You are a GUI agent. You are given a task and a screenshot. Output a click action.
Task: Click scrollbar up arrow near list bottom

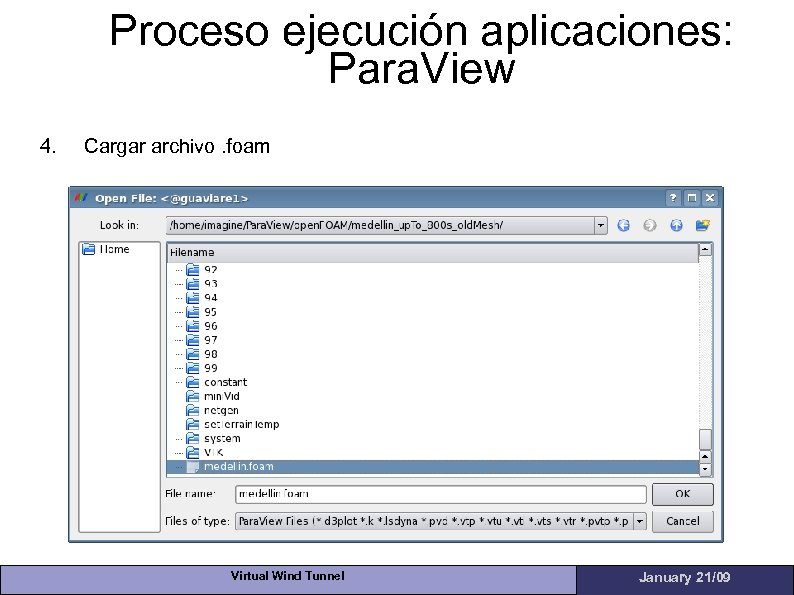pyautogui.click(x=705, y=457)
